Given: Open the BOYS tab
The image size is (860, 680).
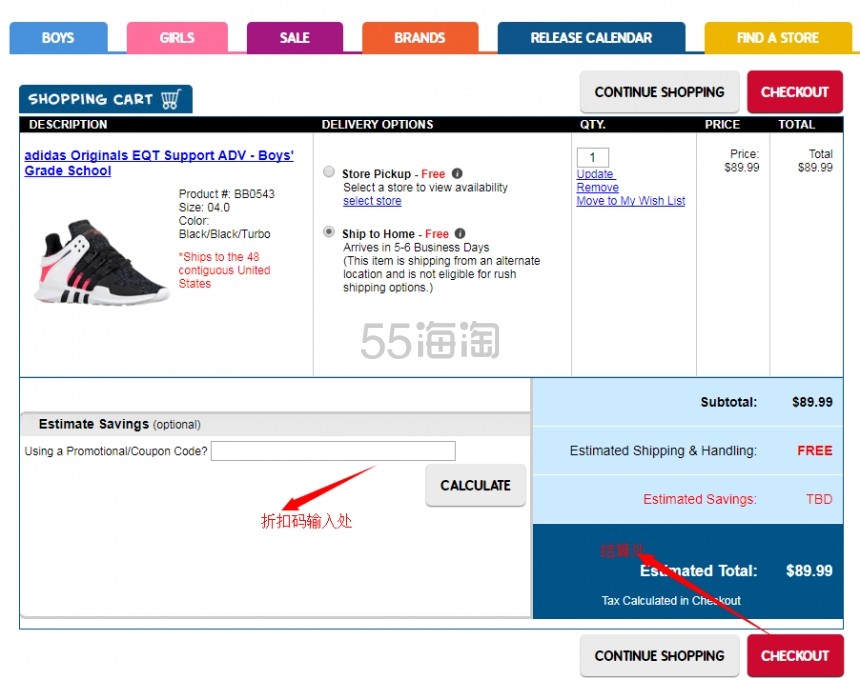Looking at the screenshot, I should [x=58, y=38].
